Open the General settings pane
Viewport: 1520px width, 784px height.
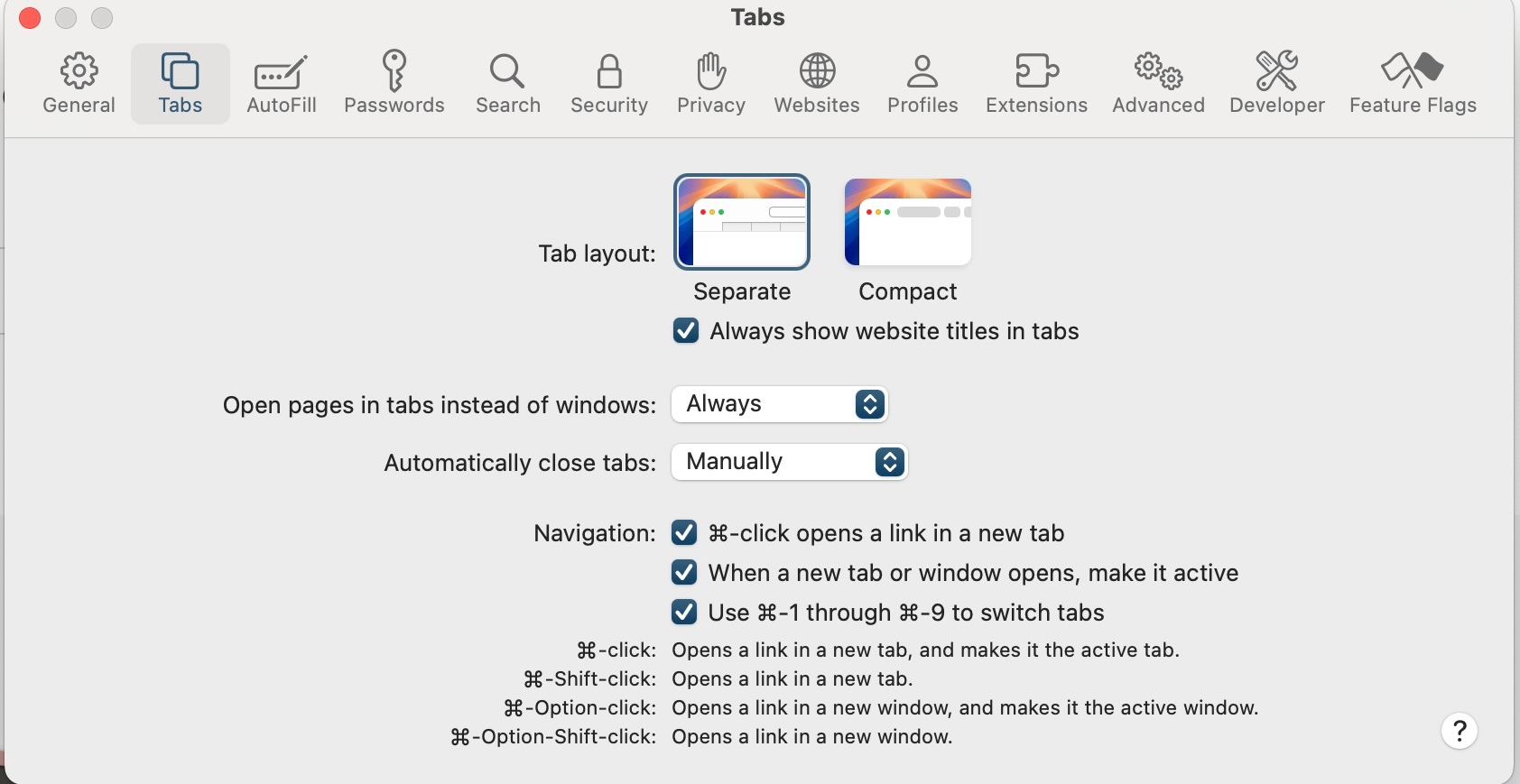pos(79,84)
